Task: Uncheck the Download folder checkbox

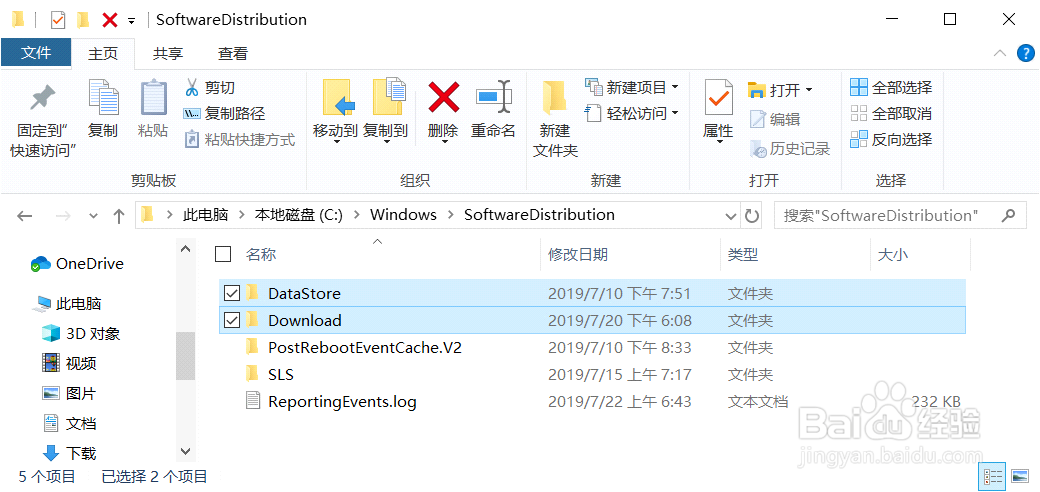Action: [231, 320]
